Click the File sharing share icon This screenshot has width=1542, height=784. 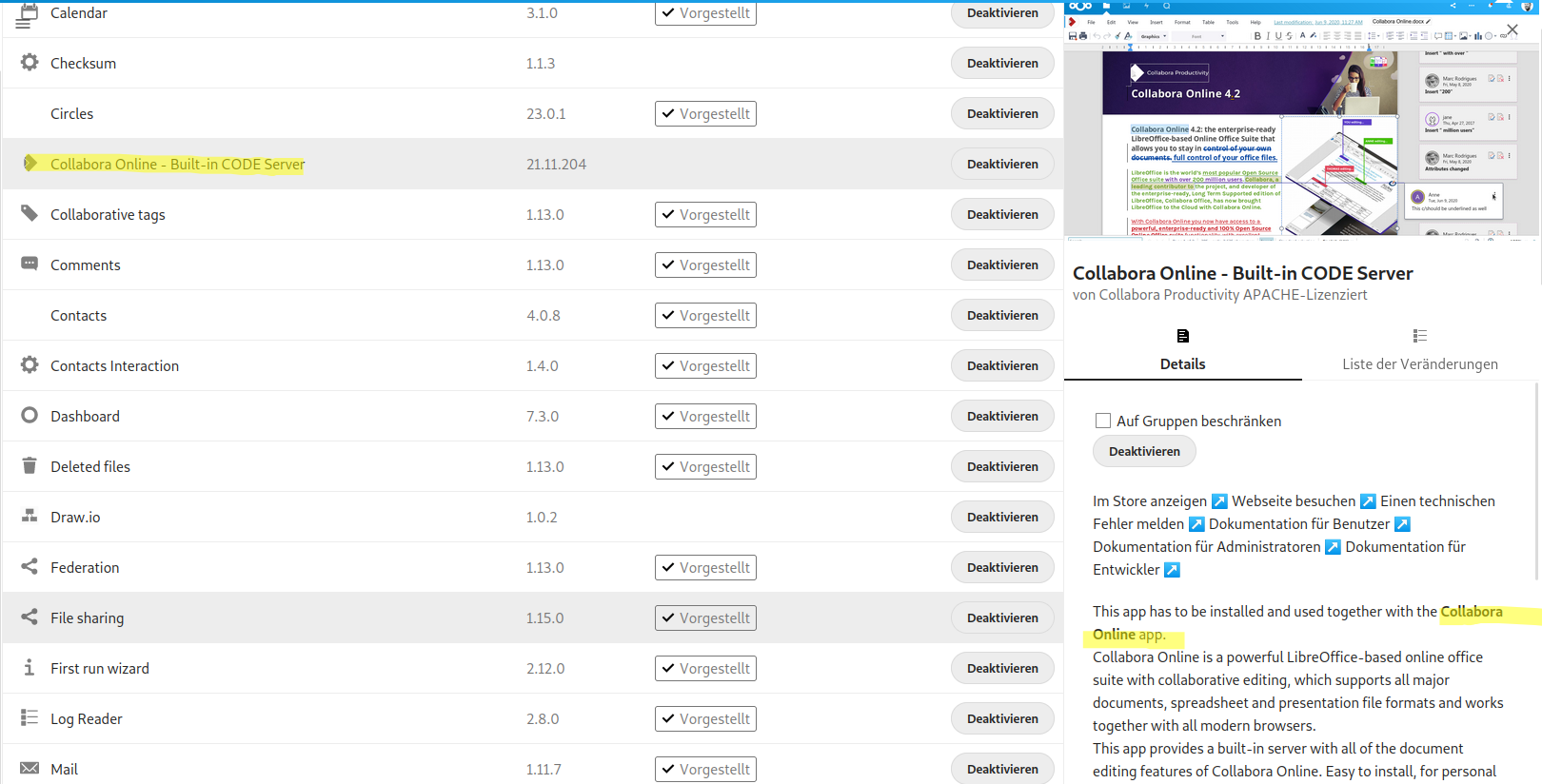pos(30,617)
